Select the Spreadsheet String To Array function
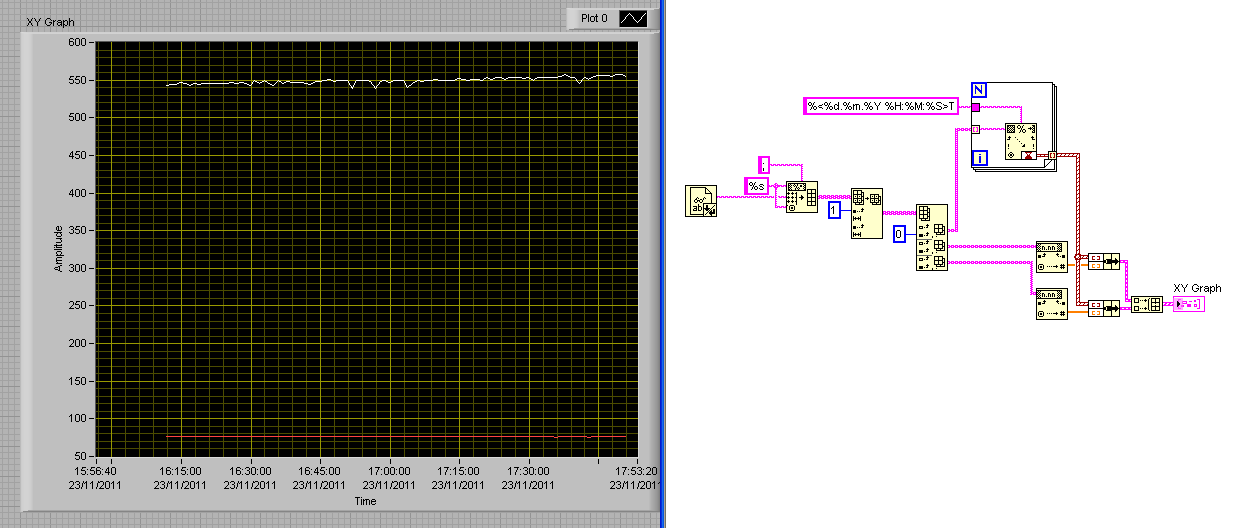The width and height of the screenshot is (1254, 528). 802,197
